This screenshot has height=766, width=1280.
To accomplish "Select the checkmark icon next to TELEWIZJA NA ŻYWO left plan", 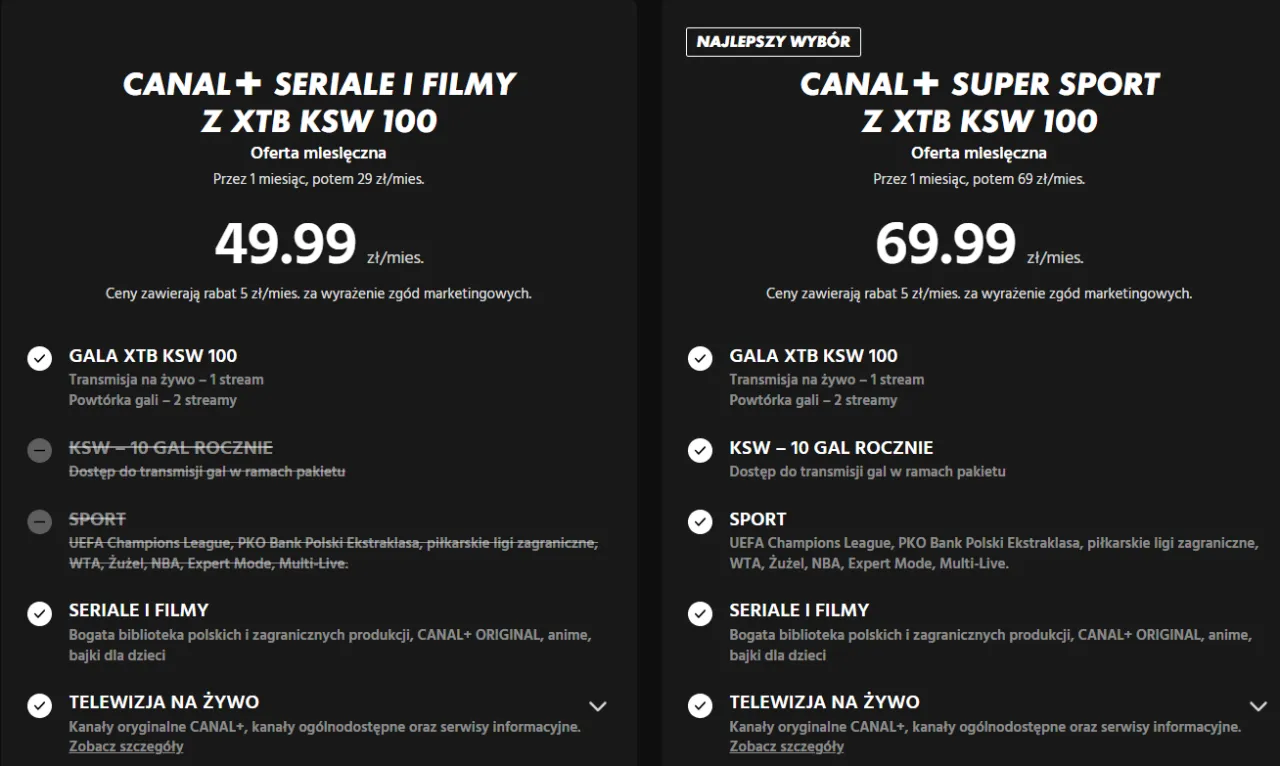I will tap(39, 705).
